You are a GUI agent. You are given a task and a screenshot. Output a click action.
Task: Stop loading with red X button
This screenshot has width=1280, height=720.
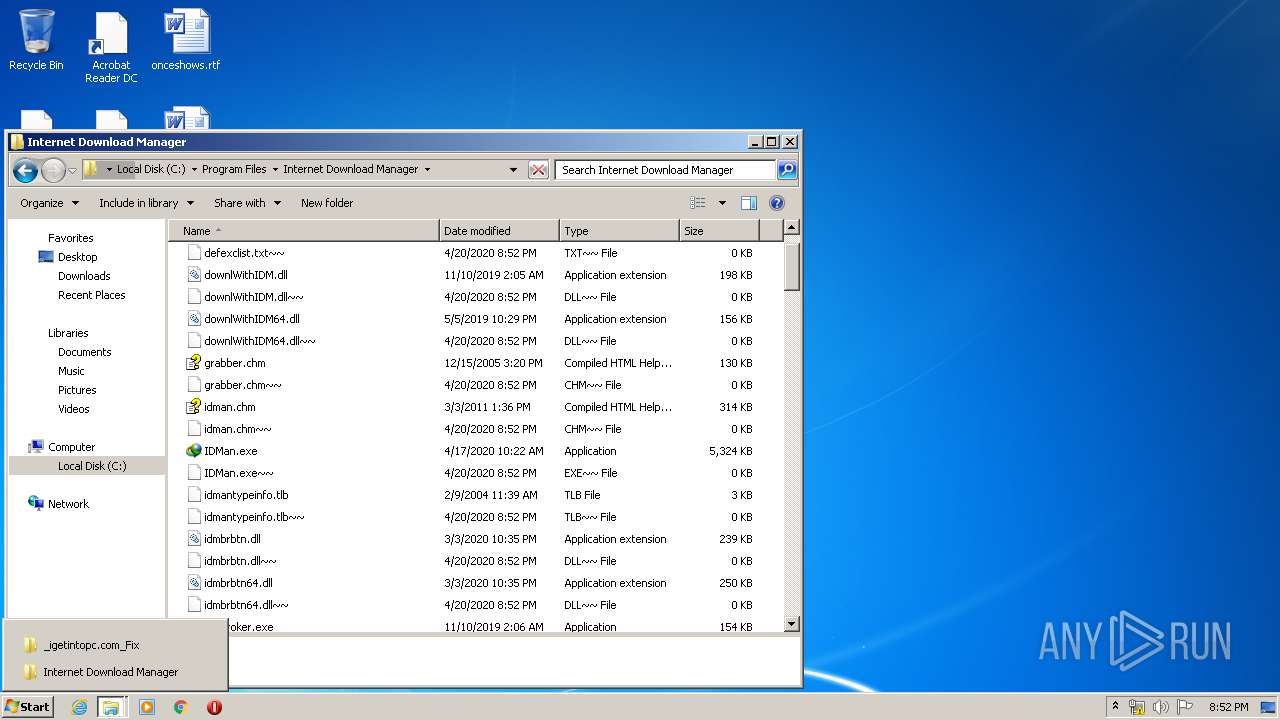538,170
